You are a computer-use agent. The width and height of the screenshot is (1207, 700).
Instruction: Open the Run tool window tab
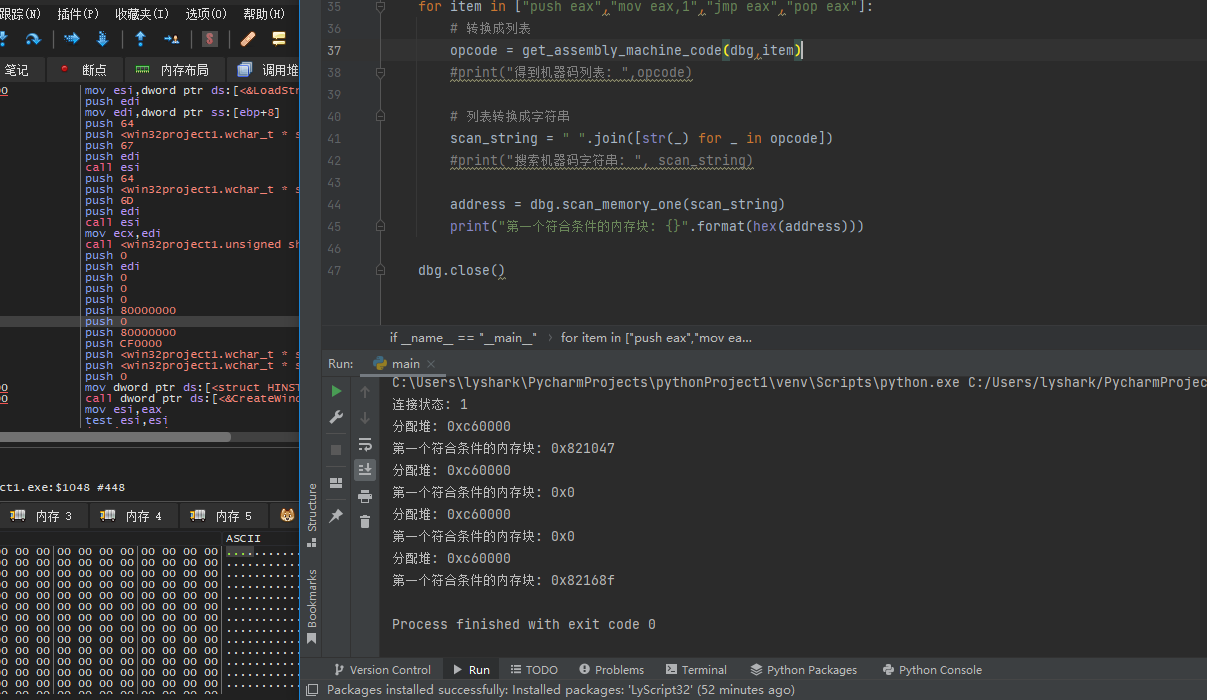tap(471, 670)
